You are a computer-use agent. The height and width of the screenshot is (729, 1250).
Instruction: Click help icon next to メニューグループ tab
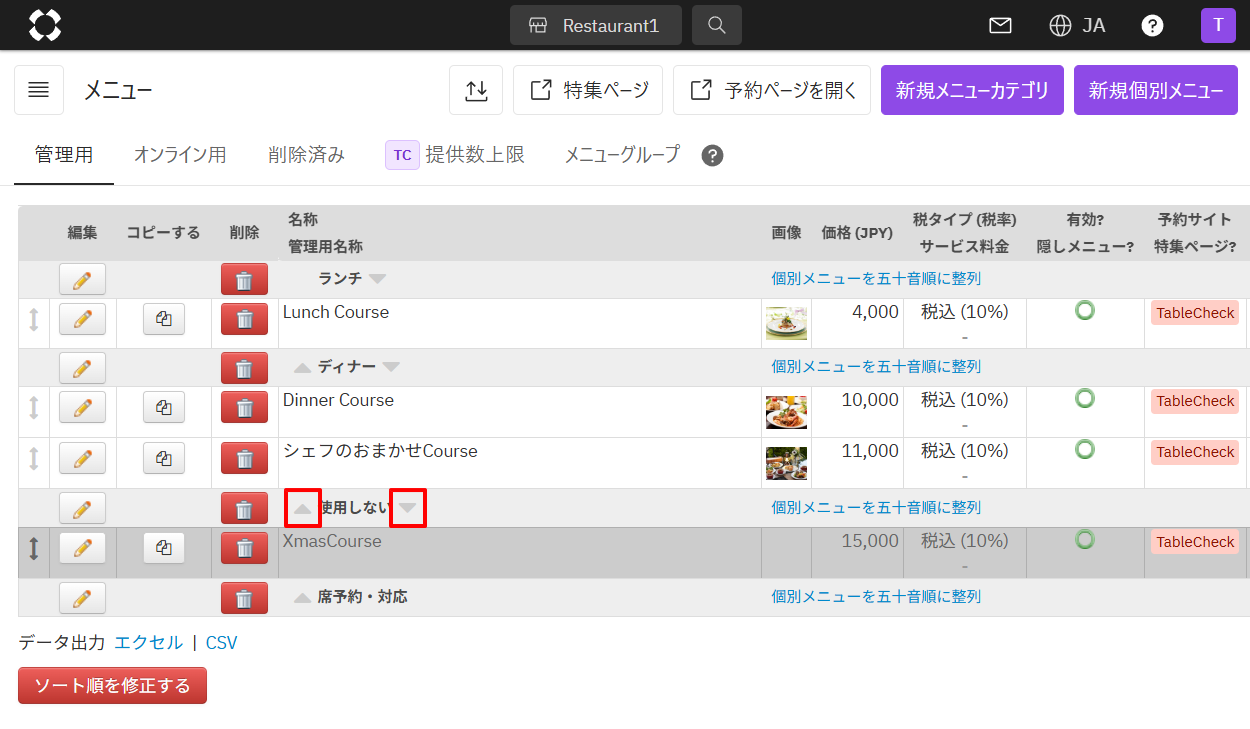(712, 155)
